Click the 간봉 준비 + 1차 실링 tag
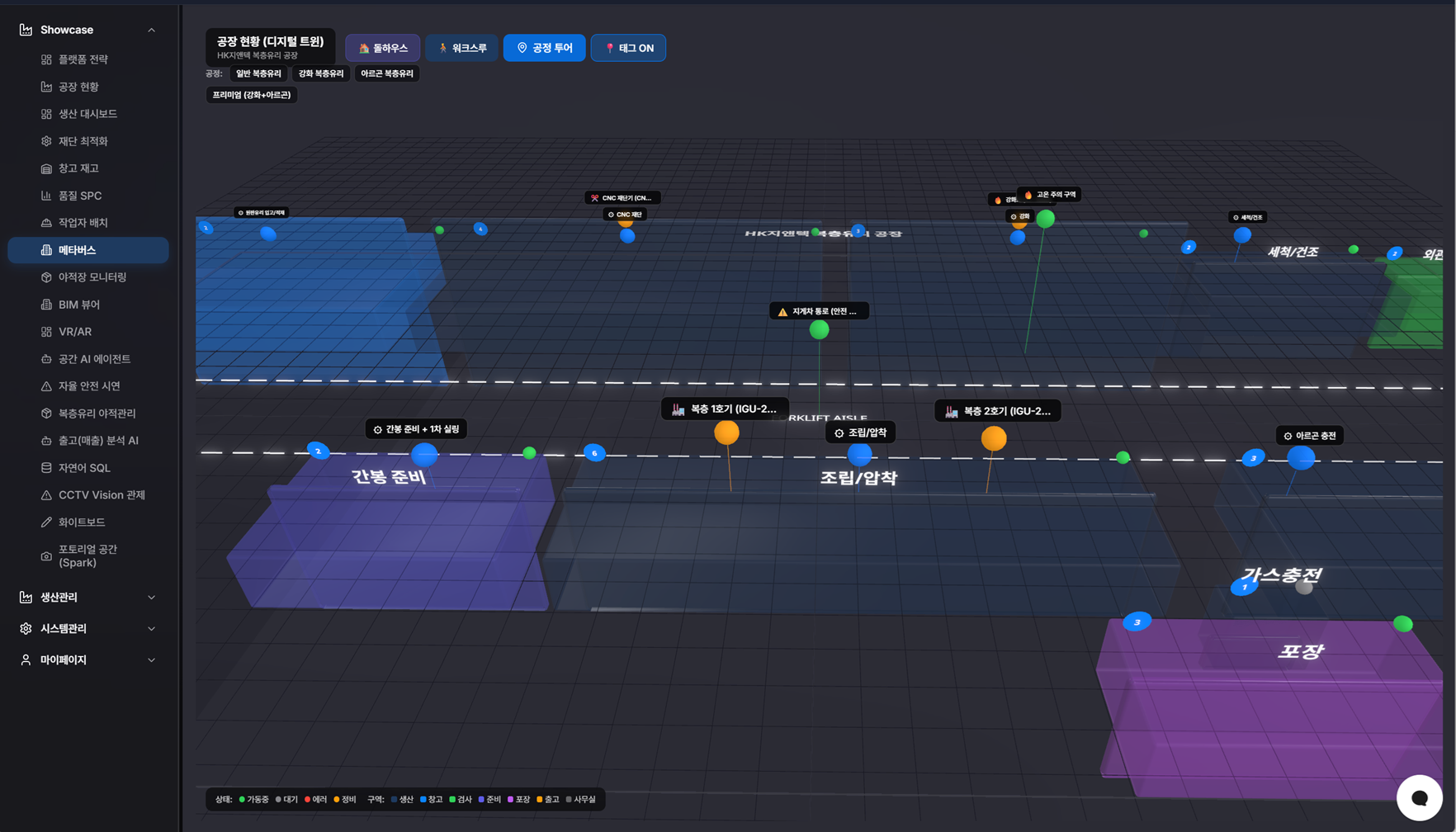This screenshot has height=832, width=1456. coord(416,429)
